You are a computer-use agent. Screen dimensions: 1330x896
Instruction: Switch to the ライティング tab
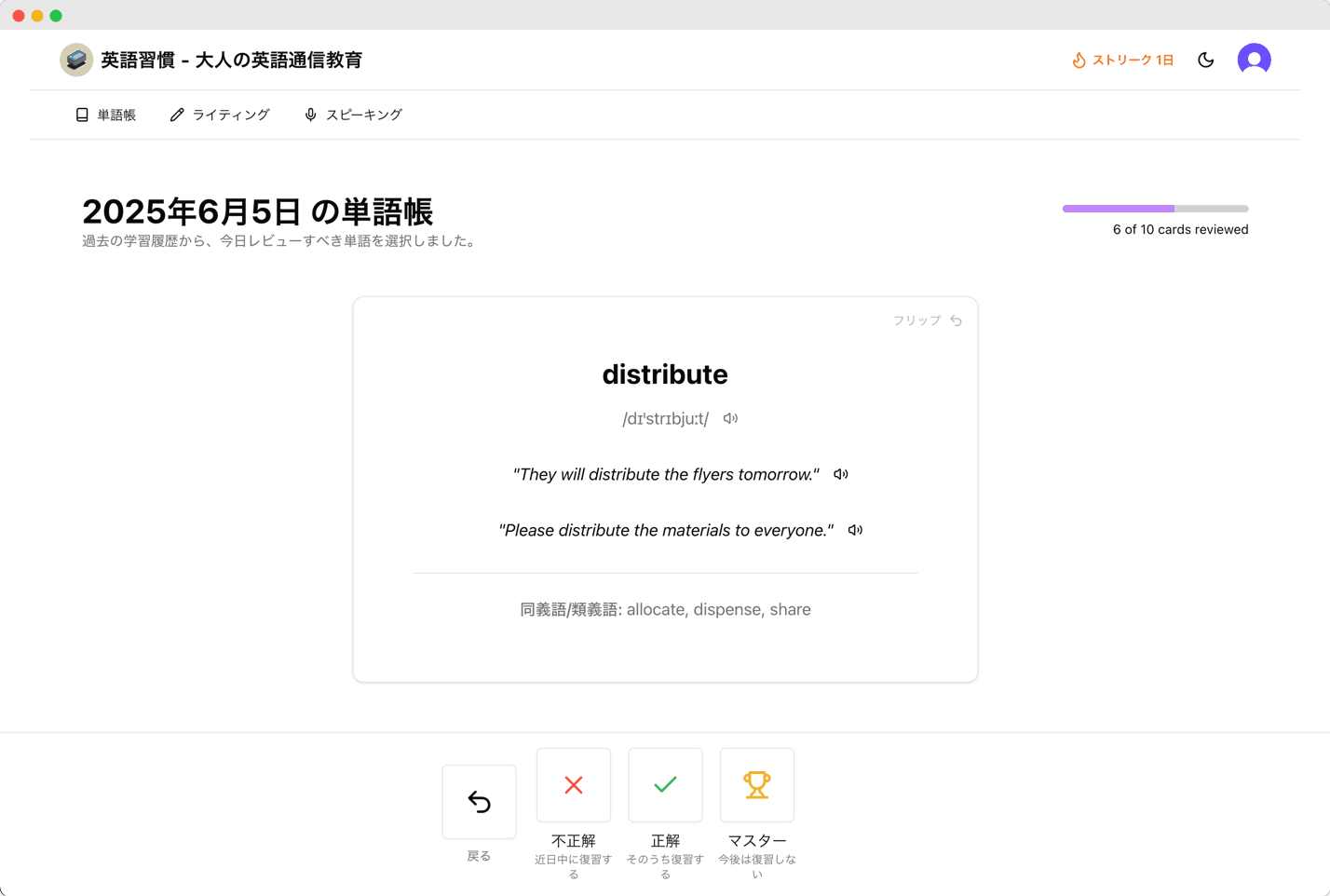point(220,115)
